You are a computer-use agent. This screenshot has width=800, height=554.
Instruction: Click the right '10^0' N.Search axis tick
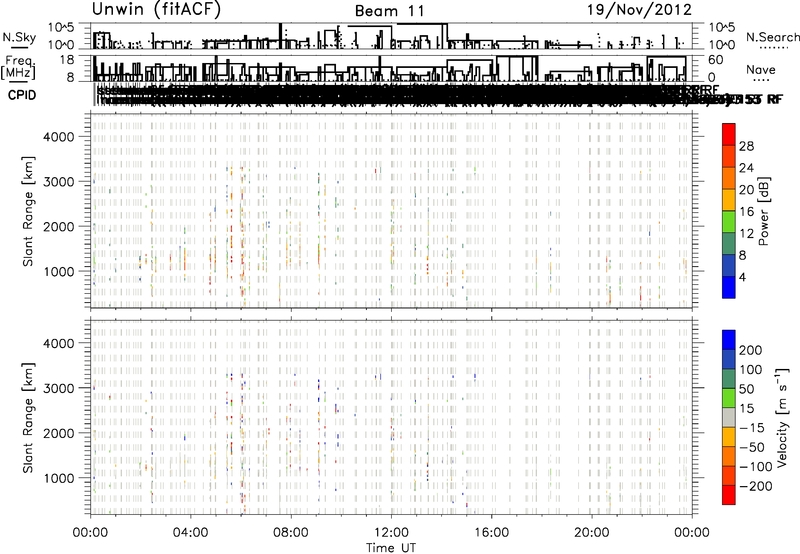point(722,45)
